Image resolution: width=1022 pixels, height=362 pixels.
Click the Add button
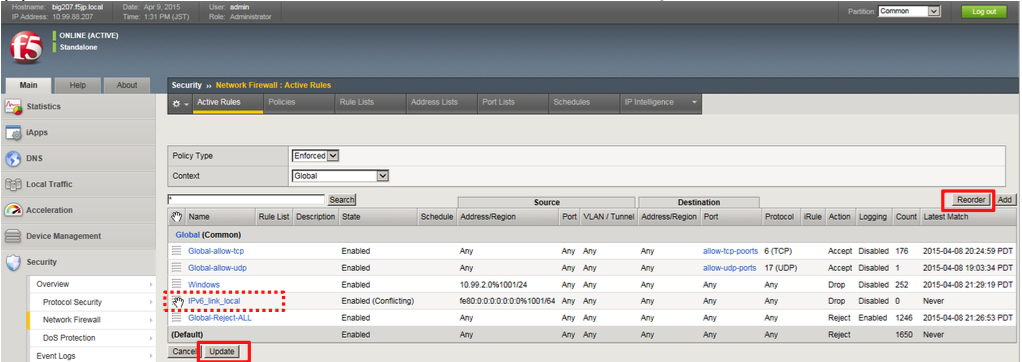1004,200
